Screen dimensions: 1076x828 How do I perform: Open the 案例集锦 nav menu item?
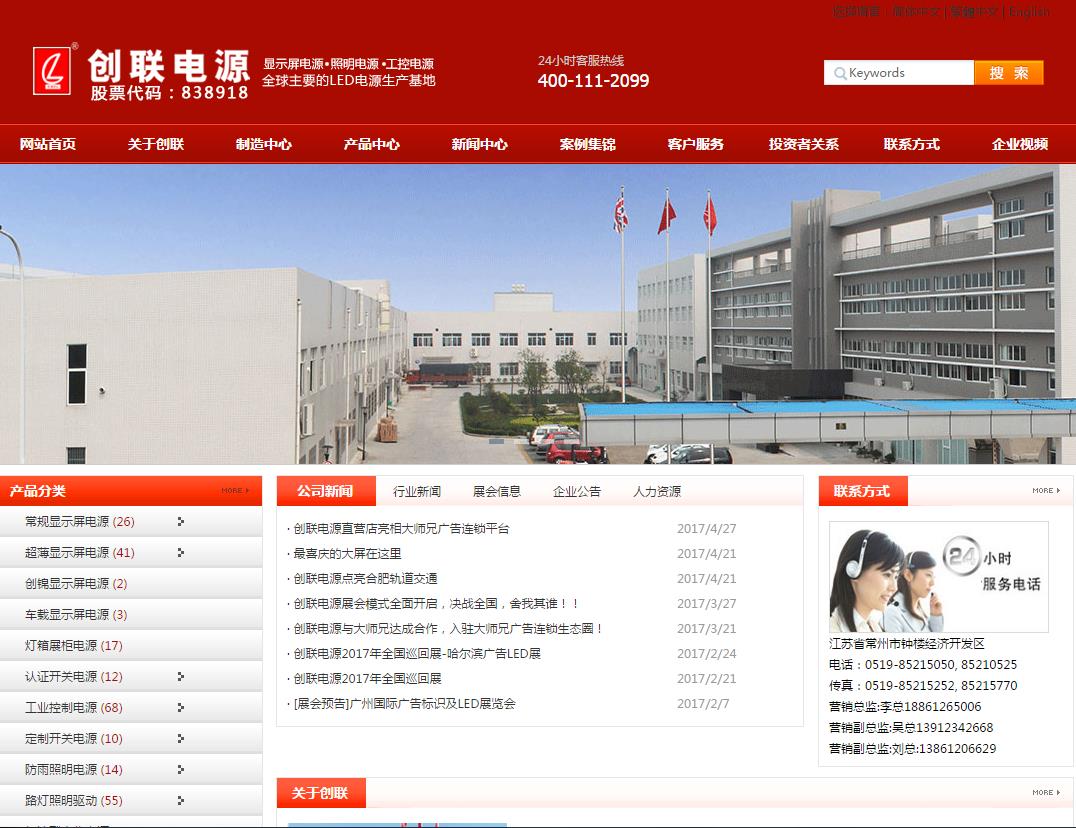[x=587, y=144]
